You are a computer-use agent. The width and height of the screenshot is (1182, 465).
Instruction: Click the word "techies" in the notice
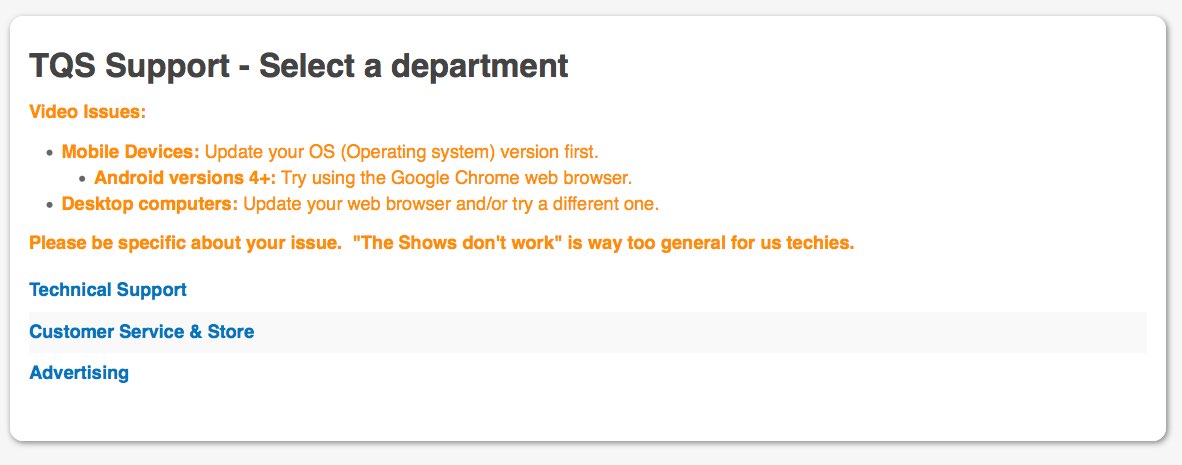(x=818, y=244)
